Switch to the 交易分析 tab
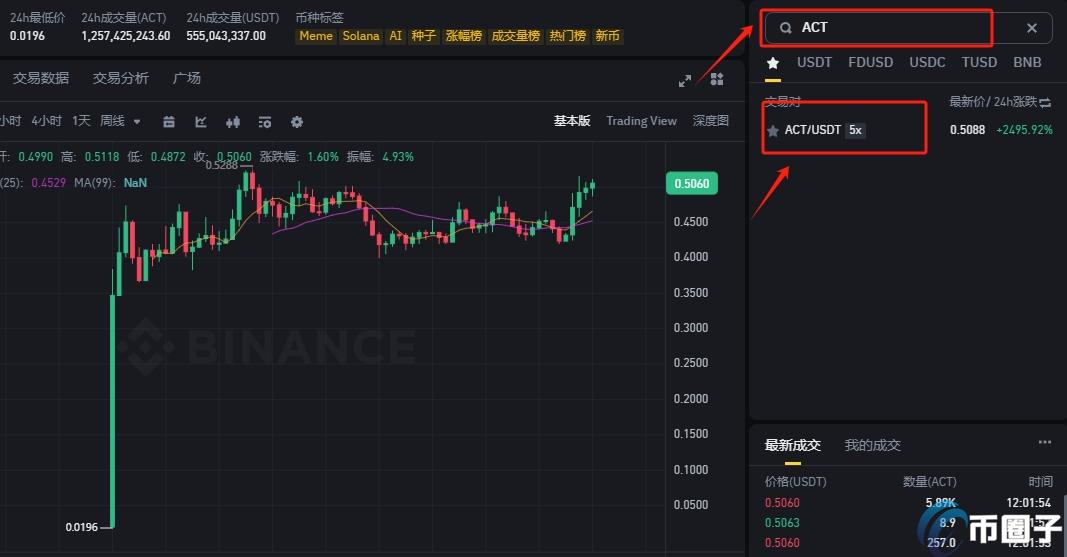1067x557 pixels. pyautogui.click(x=121, y=78)
